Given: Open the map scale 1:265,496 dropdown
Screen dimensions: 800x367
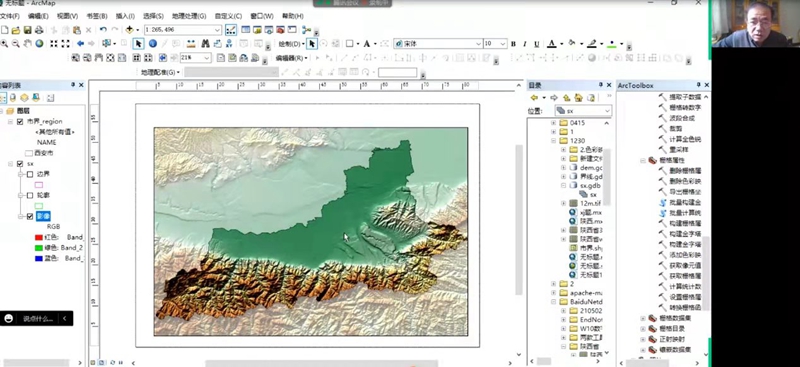Looking at the screenshot, I should pyautogui.click(x=217, y=30).
